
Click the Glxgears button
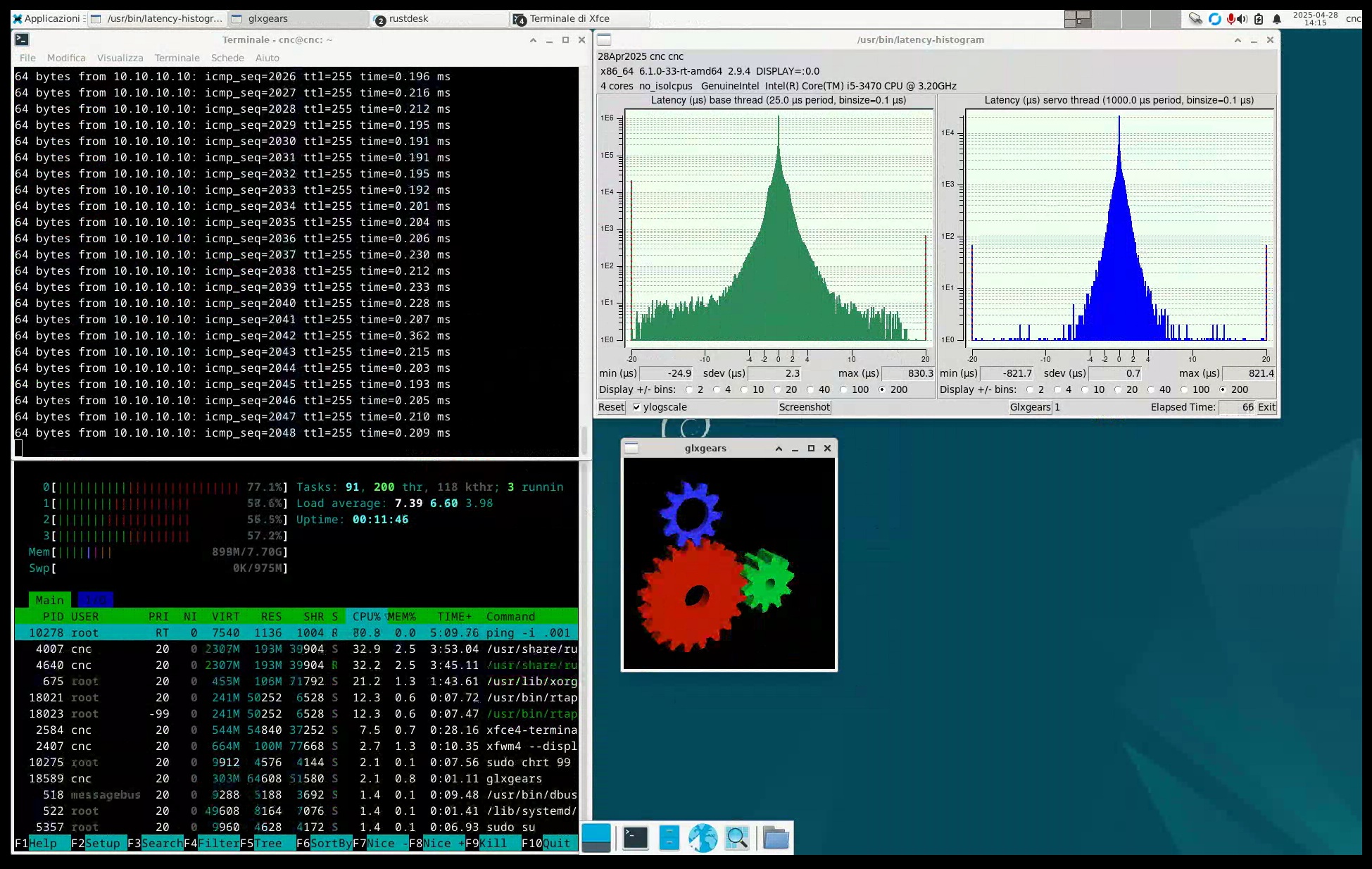click(x=1030, y=407)
